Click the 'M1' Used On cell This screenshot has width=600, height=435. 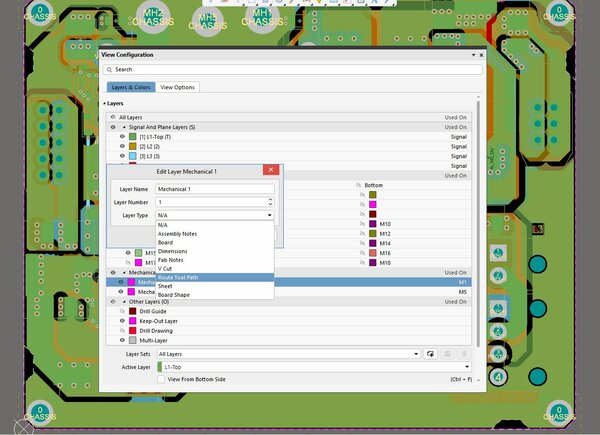(462, 282)
